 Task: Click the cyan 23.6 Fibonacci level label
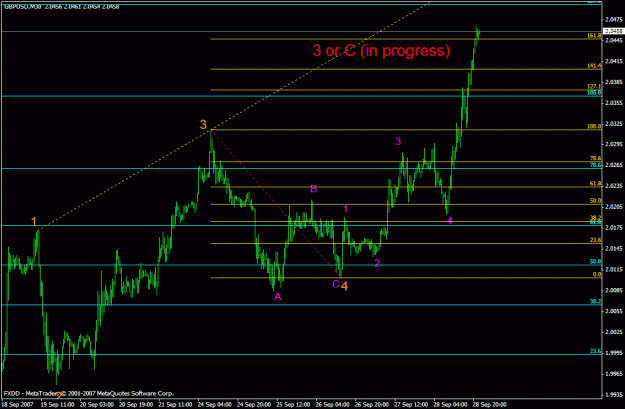tap(596, 351)
